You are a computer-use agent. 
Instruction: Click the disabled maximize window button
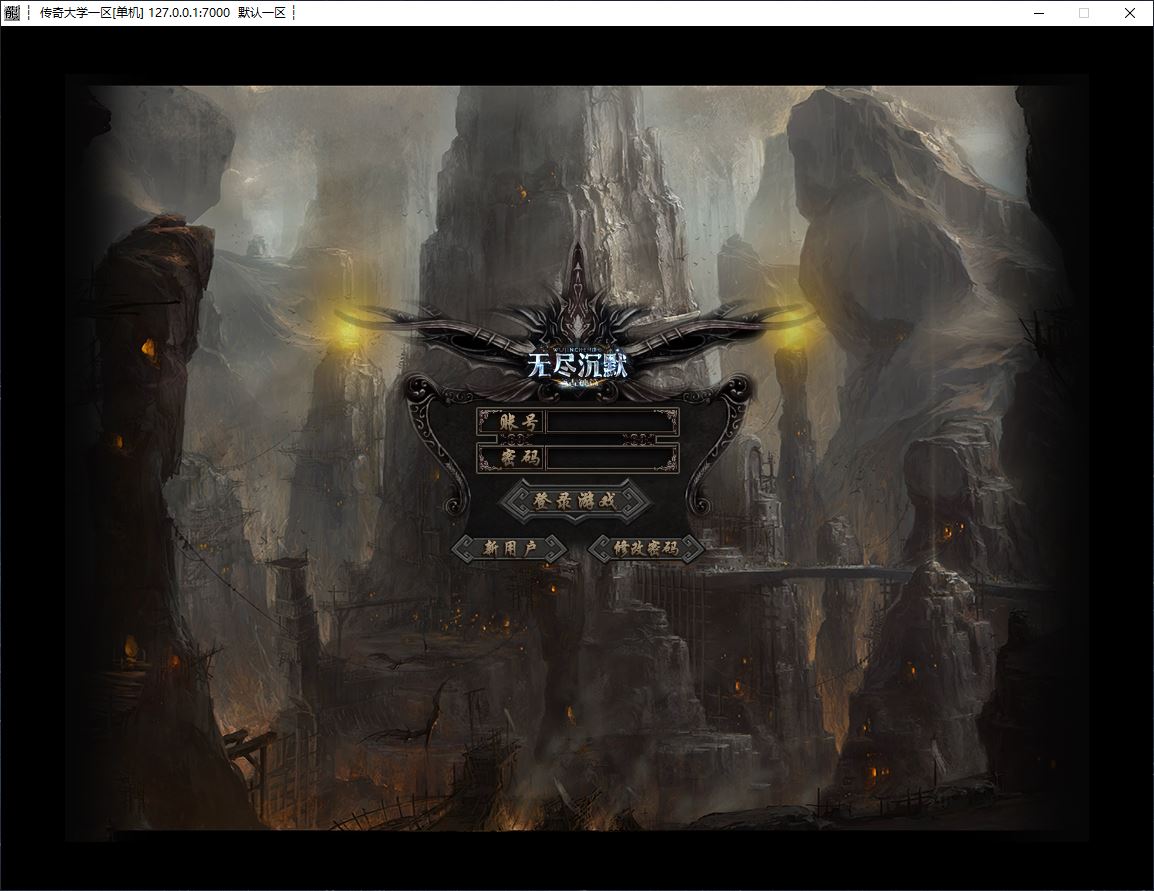click(1084, 13)
